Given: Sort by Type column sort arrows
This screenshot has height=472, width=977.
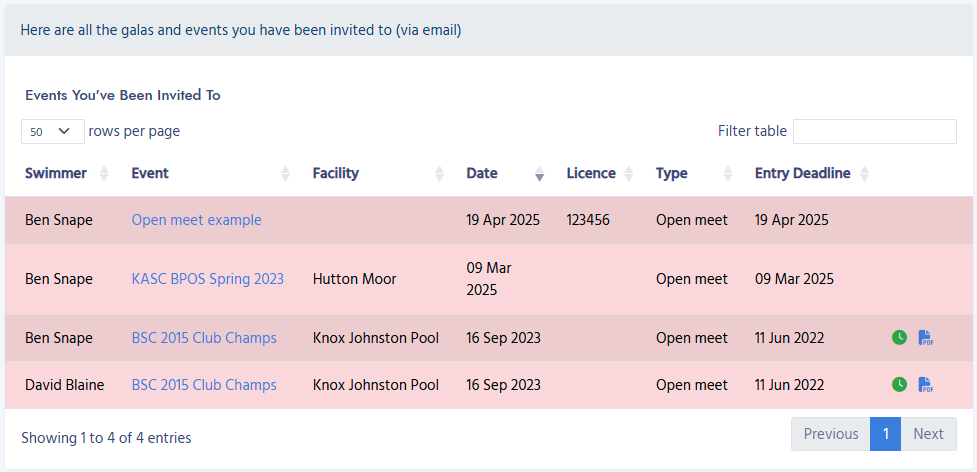Looking at the screenshot, I should [728, 174].
